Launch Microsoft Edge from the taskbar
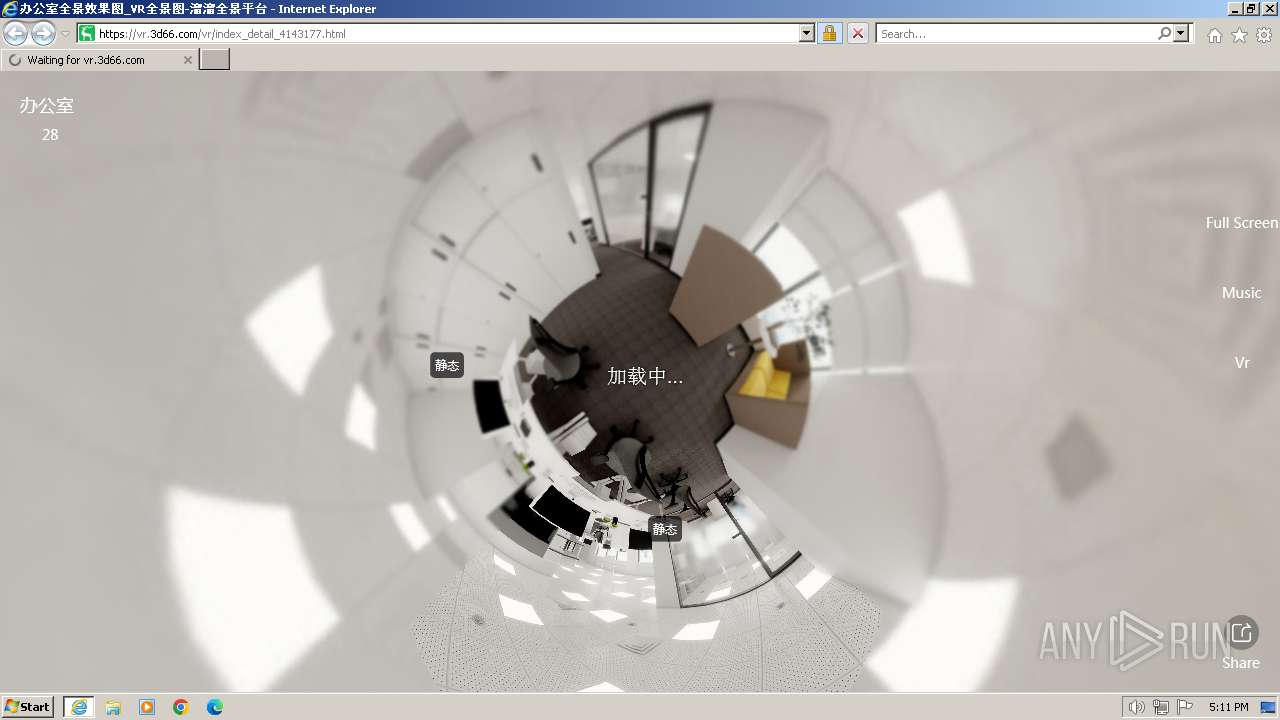Screen dimensions: 1280x720 click(x=215, y=707)
